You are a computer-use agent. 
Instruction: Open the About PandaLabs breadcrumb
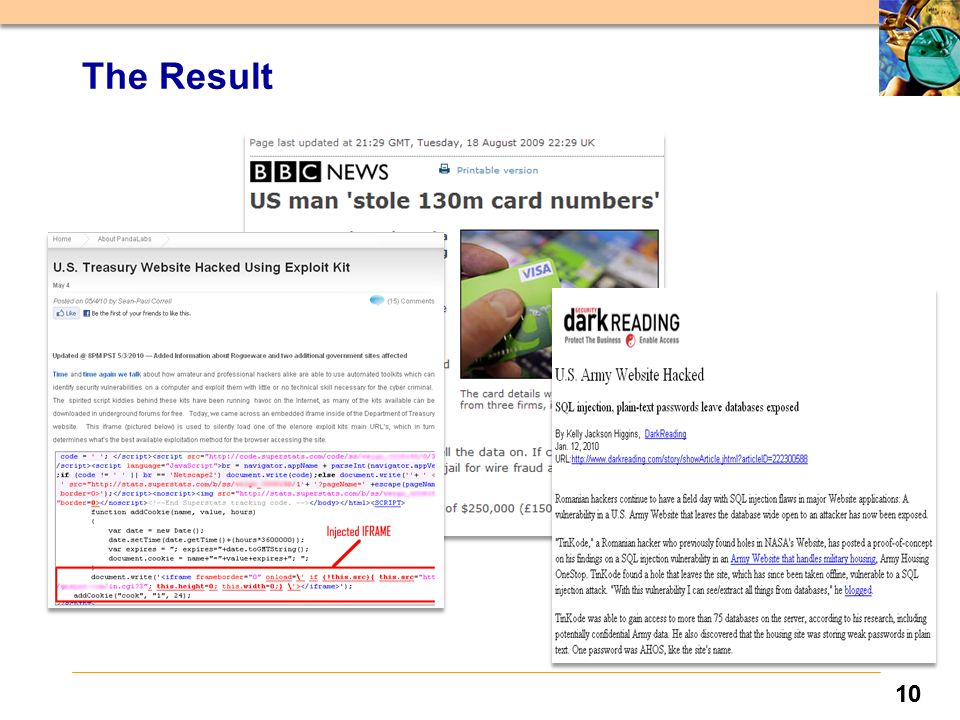tap(124, 239)
